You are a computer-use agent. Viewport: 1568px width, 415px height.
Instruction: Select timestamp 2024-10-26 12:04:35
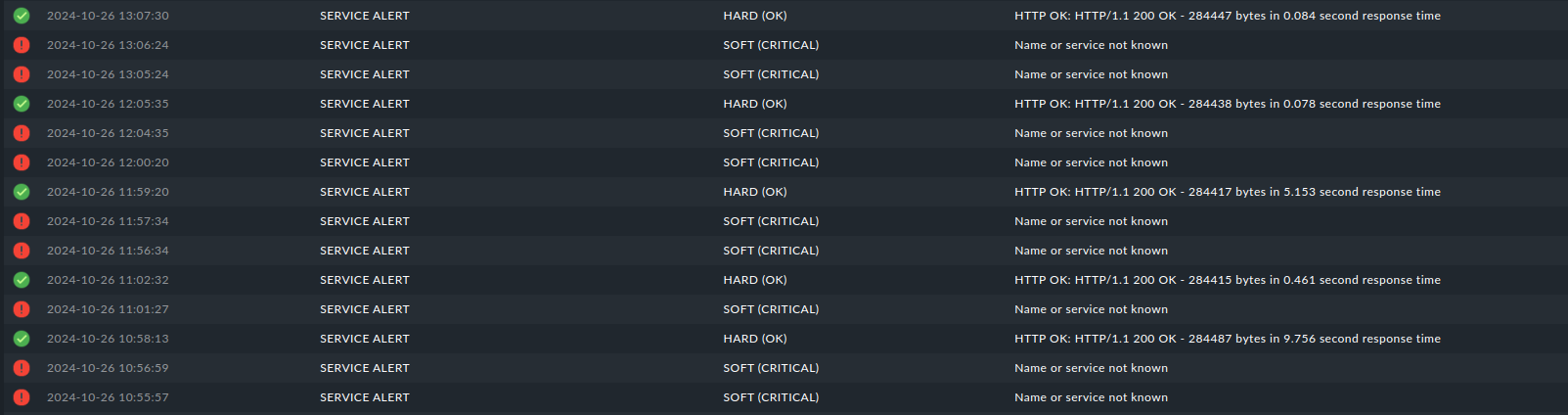[x=108, y=133]
